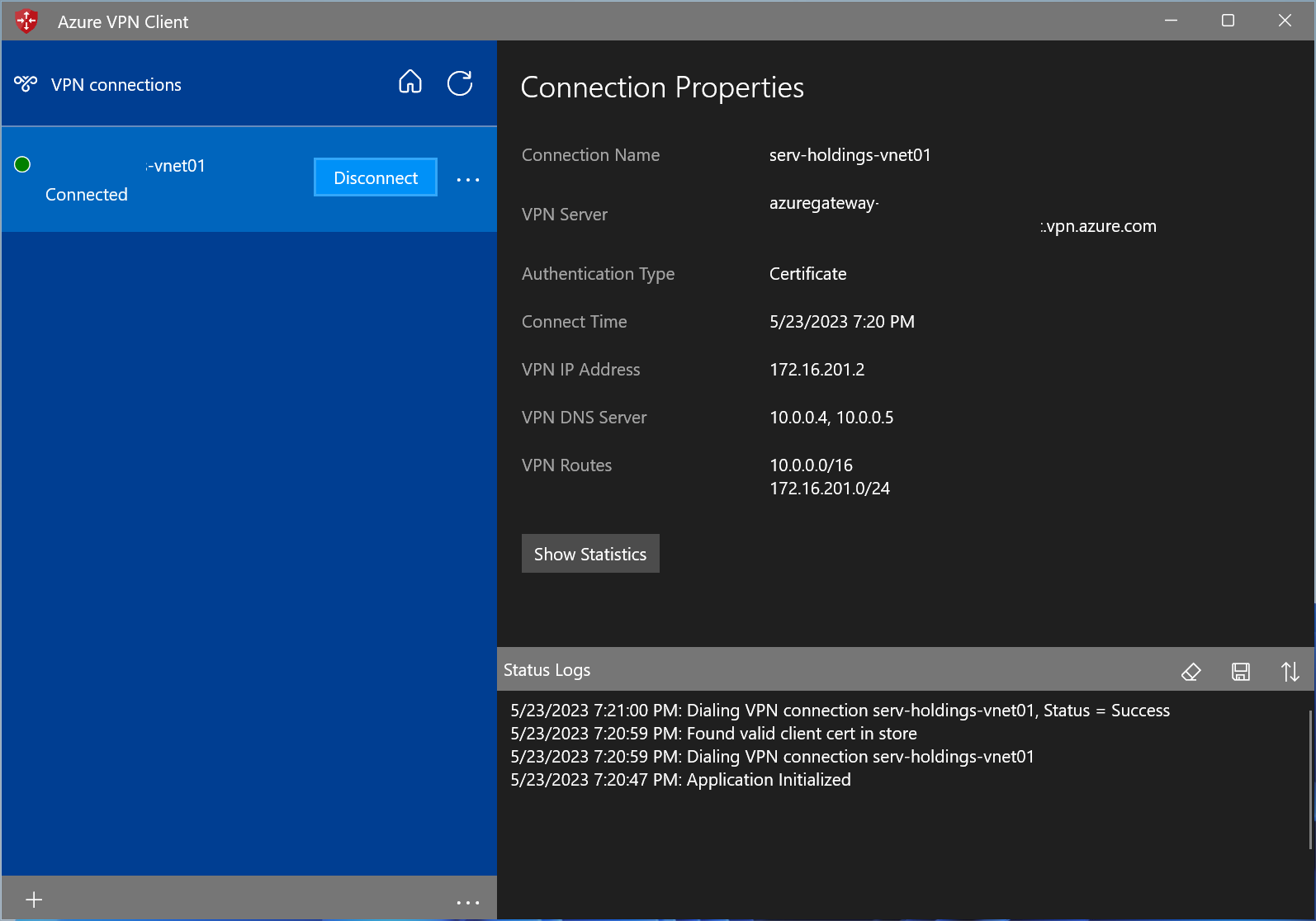Click the Connection Properties title
The width and height of the screenshot is (1316, 921).
click(x=662, y=87)
